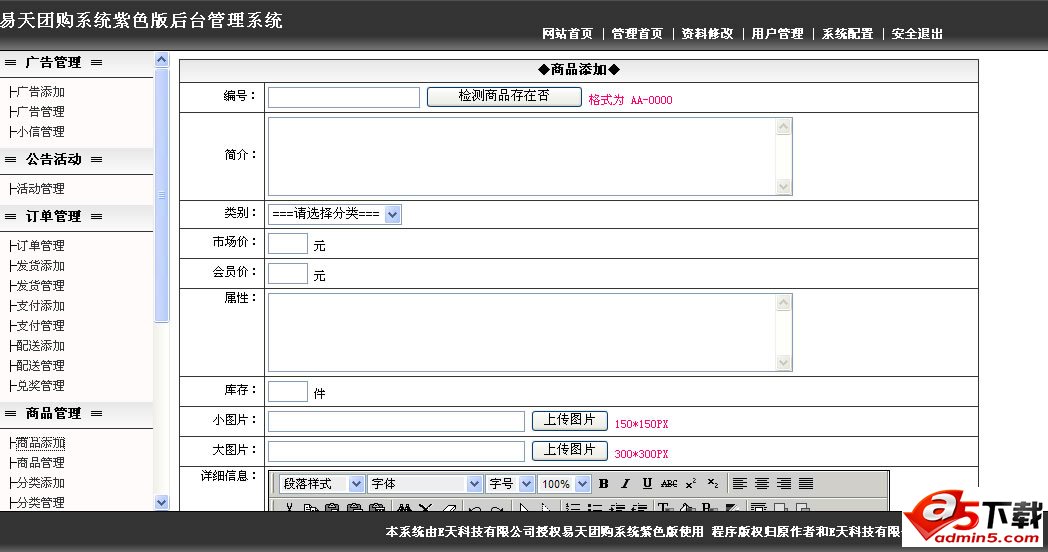Viewport: 1048px width, 552px height.
Task: Click 上传图片 for the 小图片 field
Action: 569,420
